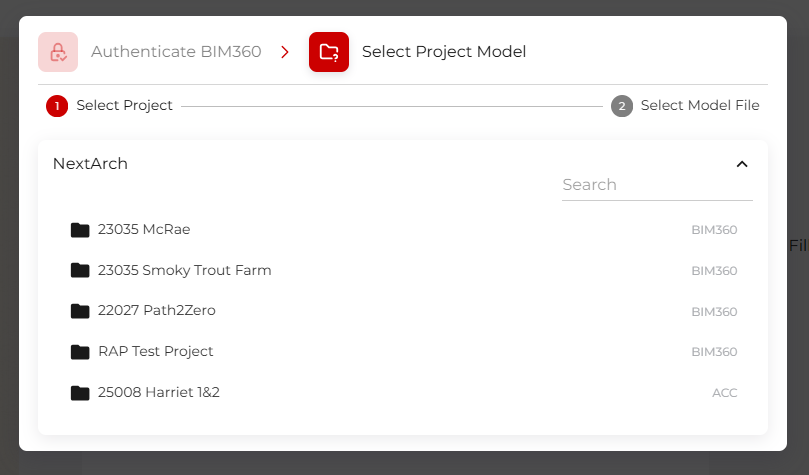This screenshot has height=475, width=809.
Task: Click the BIM360 label on the RAP Test Project row
Action: (x=714, y=352)
